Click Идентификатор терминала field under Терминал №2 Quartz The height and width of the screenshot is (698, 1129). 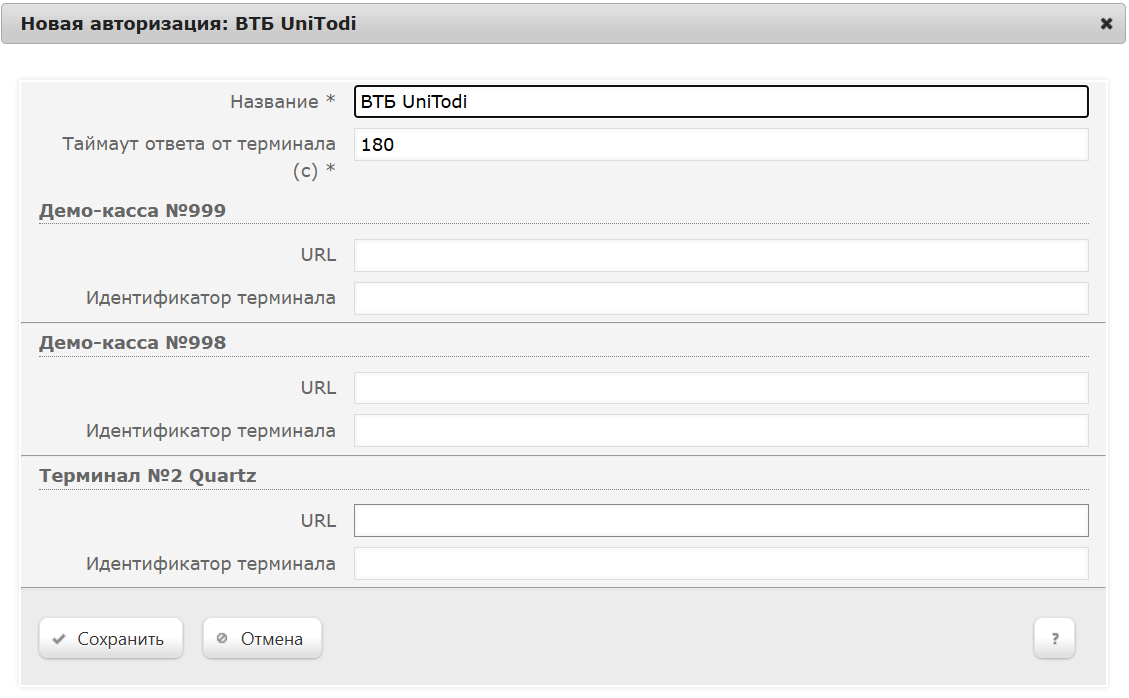pyautogui.click(x=720, y=564)
